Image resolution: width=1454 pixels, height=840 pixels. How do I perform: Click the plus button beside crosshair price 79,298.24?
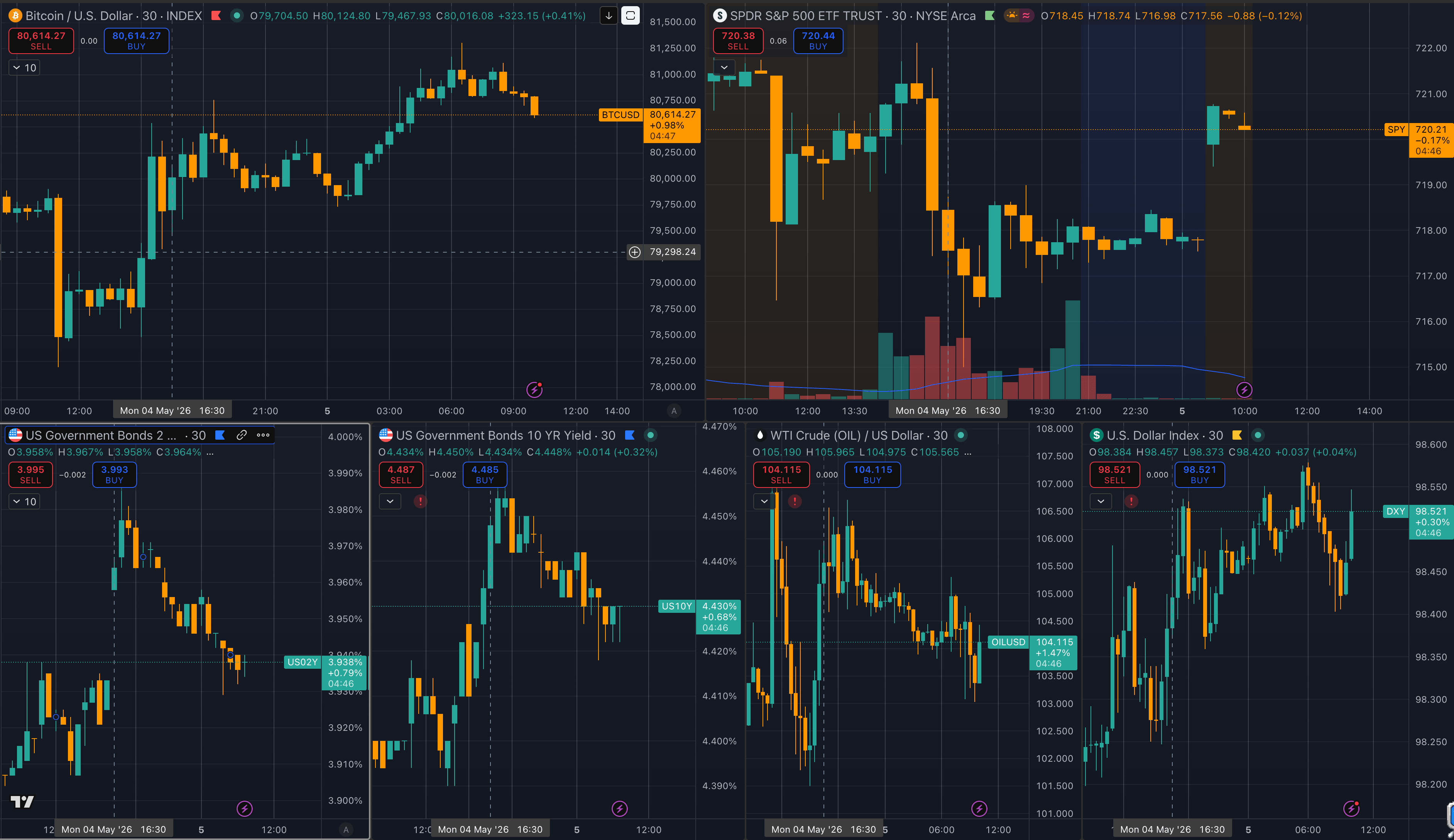click(x=635, y=252)
